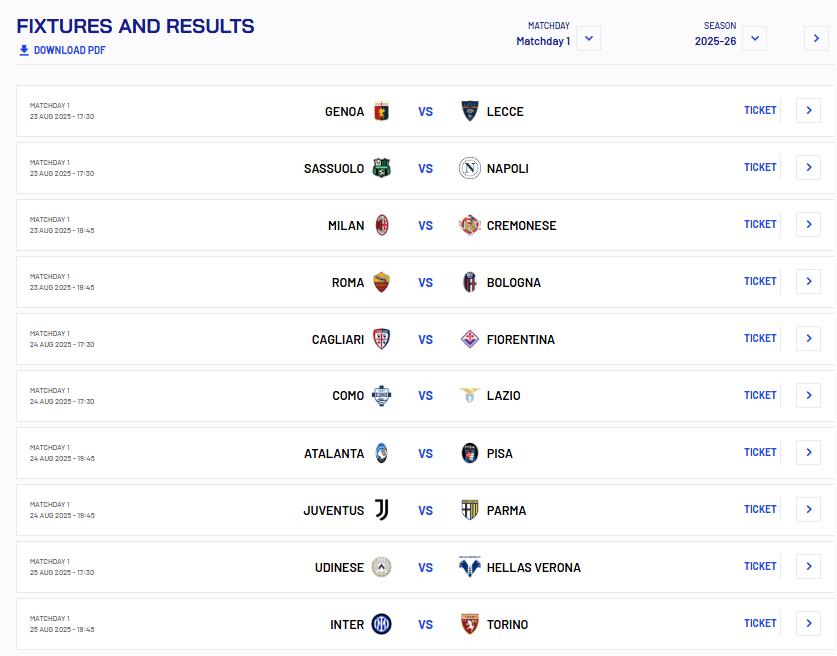Click the Torino club crest
Screen dimensions: 837x656
pyautogui.click(x=470, y=624)
